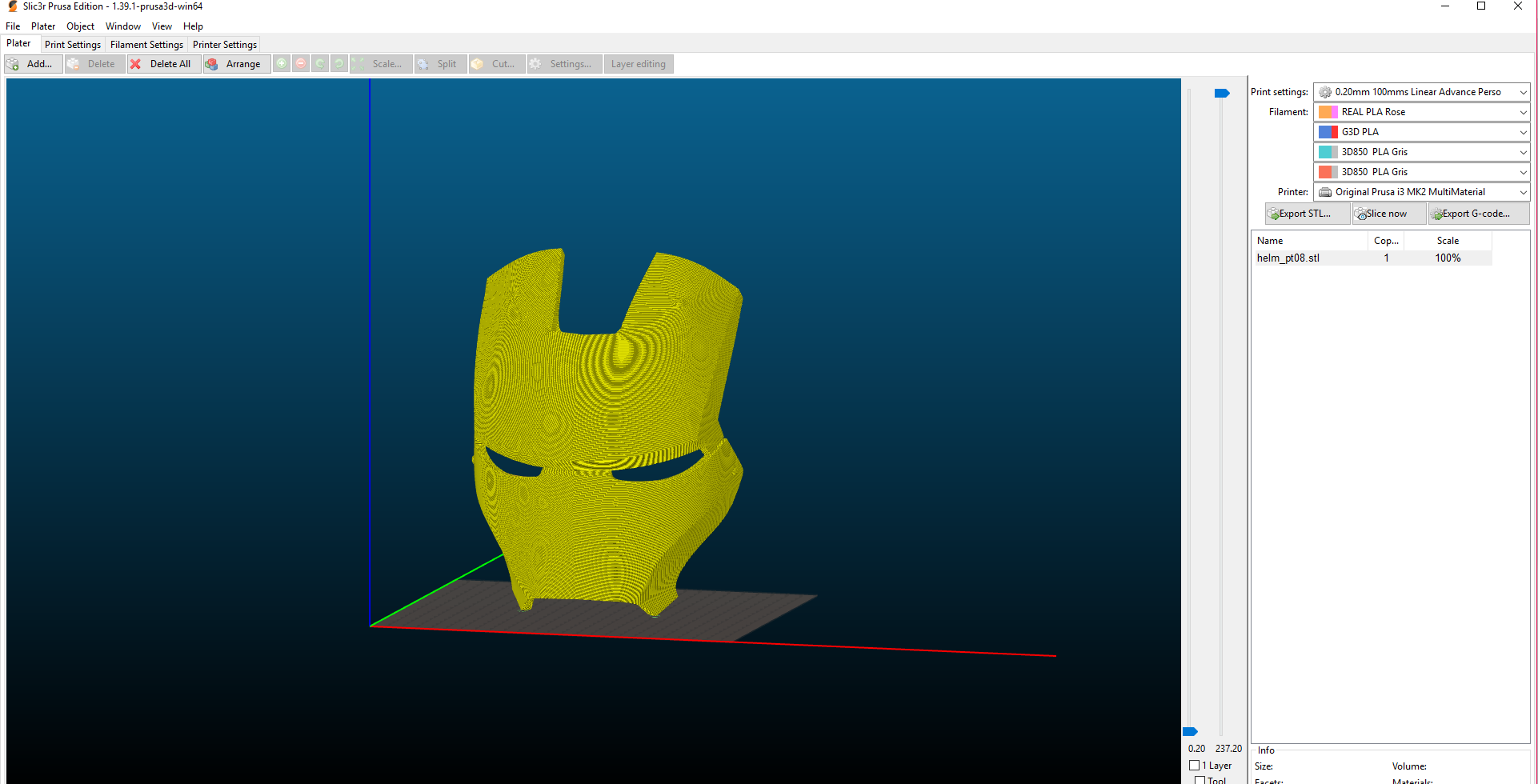Open the Printer preset dropdown
This screenshot has height=784, width=1538.
tap(1421, 192)
